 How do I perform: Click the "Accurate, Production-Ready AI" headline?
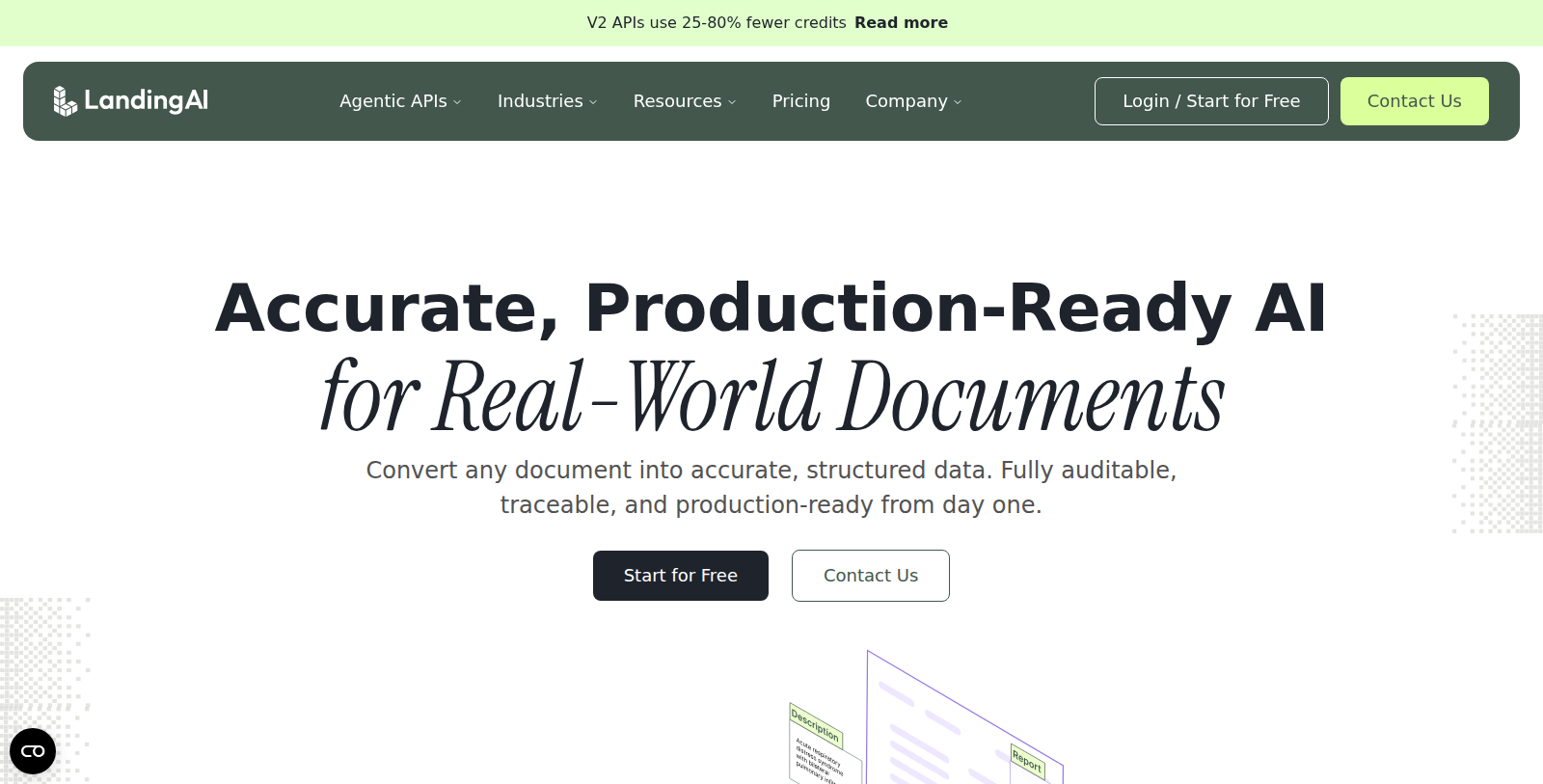[x=771, y=308]
